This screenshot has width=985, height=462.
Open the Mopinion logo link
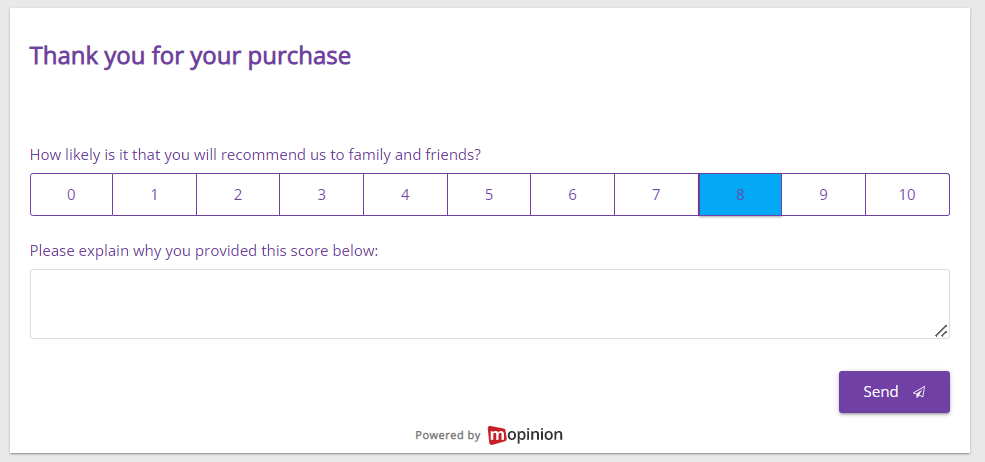[526, 435]
